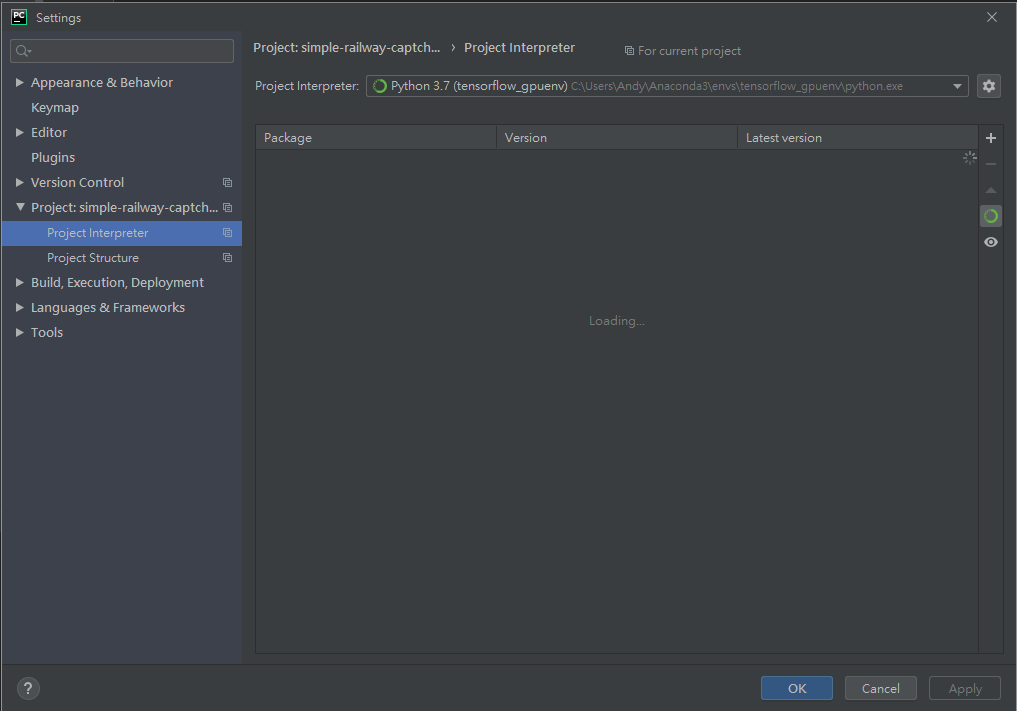Open the Plugins settings page
This screenshot has height=711, width=1017.
coord(53,158)
